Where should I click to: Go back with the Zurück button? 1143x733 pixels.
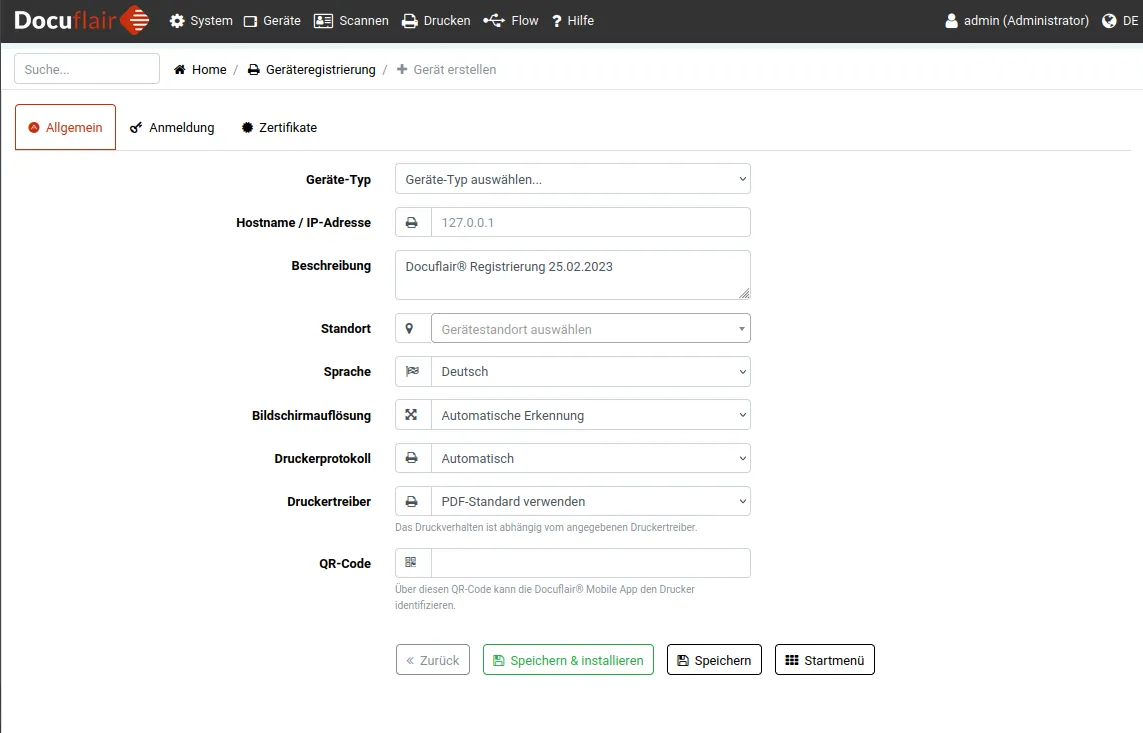432,660
